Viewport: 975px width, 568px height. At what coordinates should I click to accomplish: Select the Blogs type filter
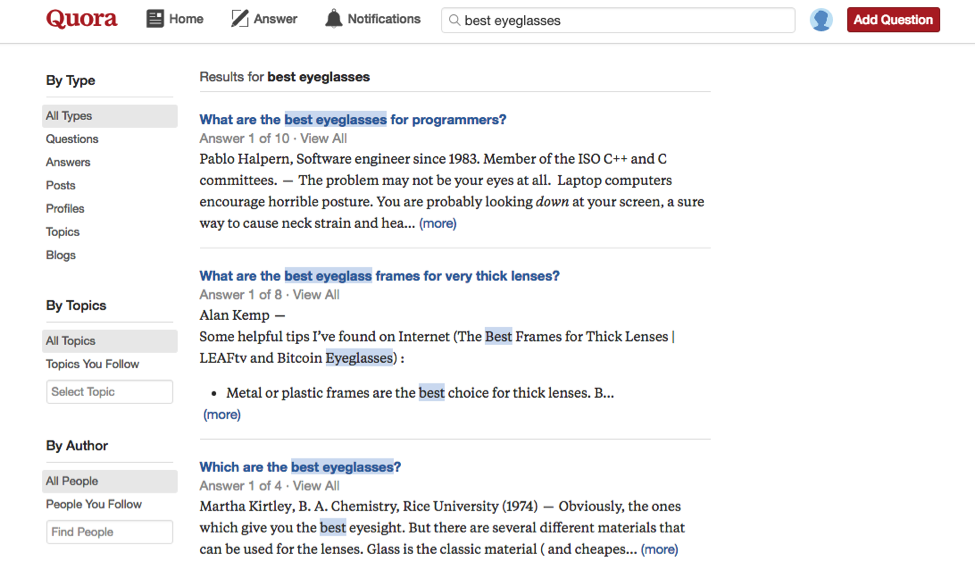(x=61, y=255)
